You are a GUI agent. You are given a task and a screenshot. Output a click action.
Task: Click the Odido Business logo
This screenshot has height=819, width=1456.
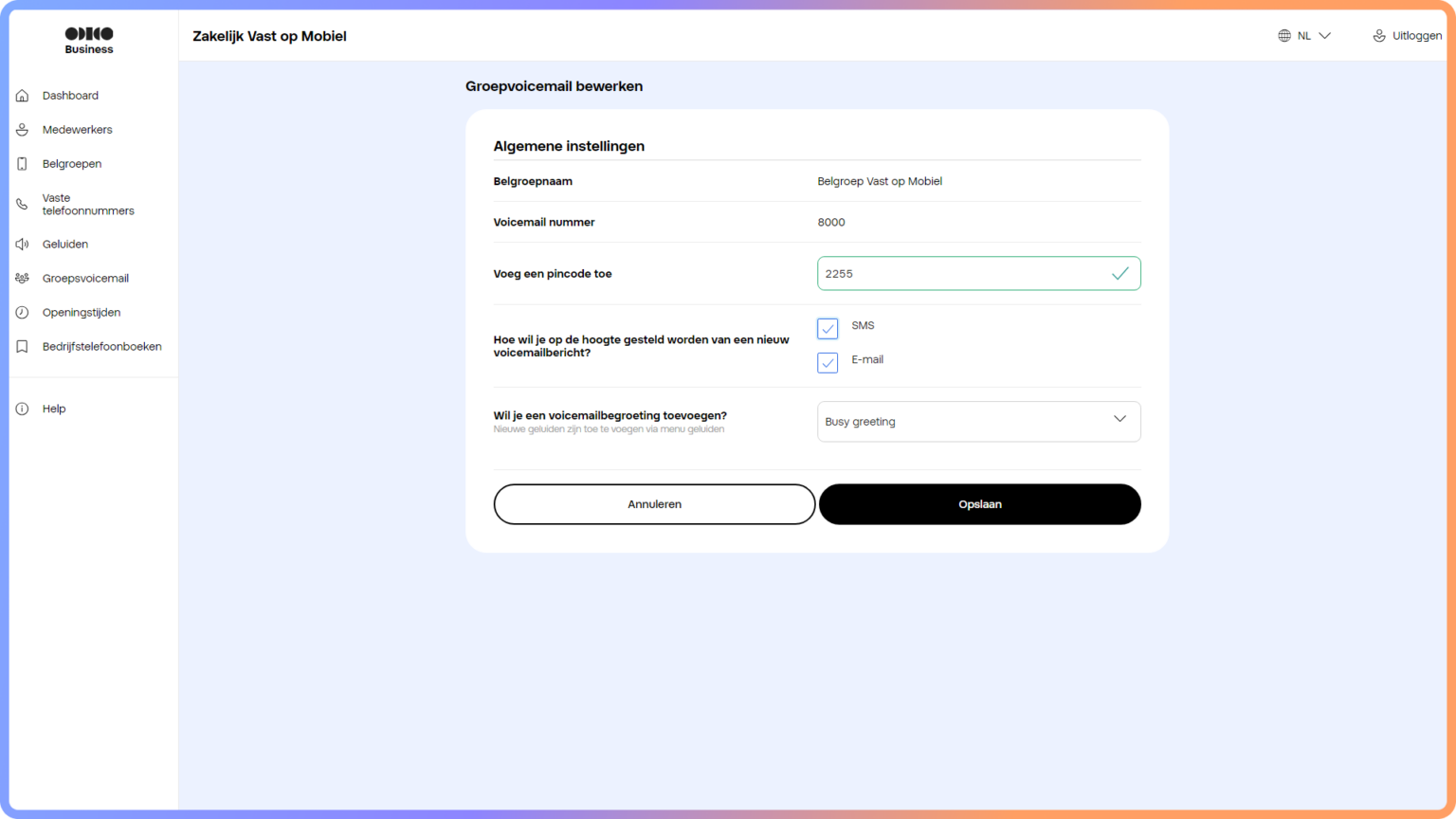tap(88, 40)
